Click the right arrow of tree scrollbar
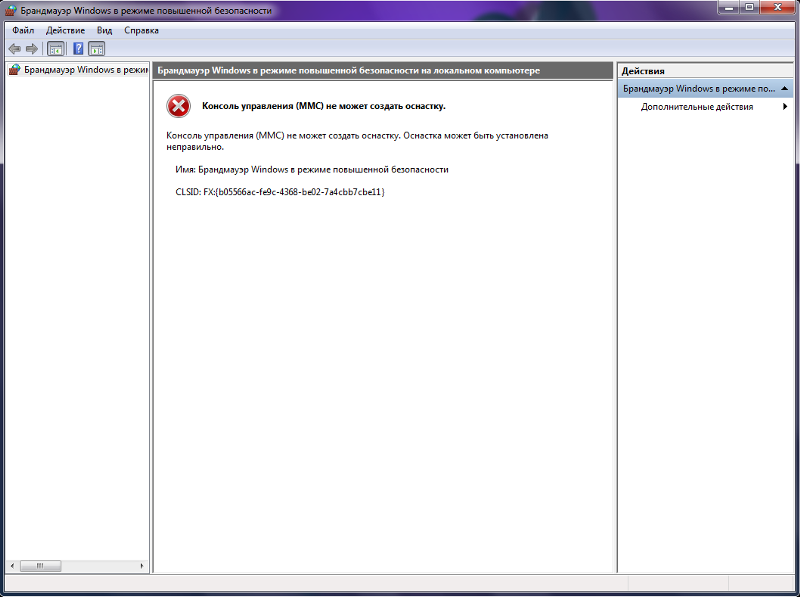Image resolution: width=800 pixels, height=597 pixels. [x=142, y=565]
